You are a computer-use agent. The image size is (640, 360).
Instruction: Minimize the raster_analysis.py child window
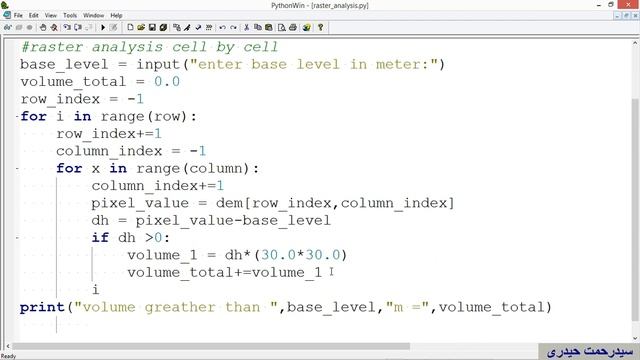pos(617,16)
